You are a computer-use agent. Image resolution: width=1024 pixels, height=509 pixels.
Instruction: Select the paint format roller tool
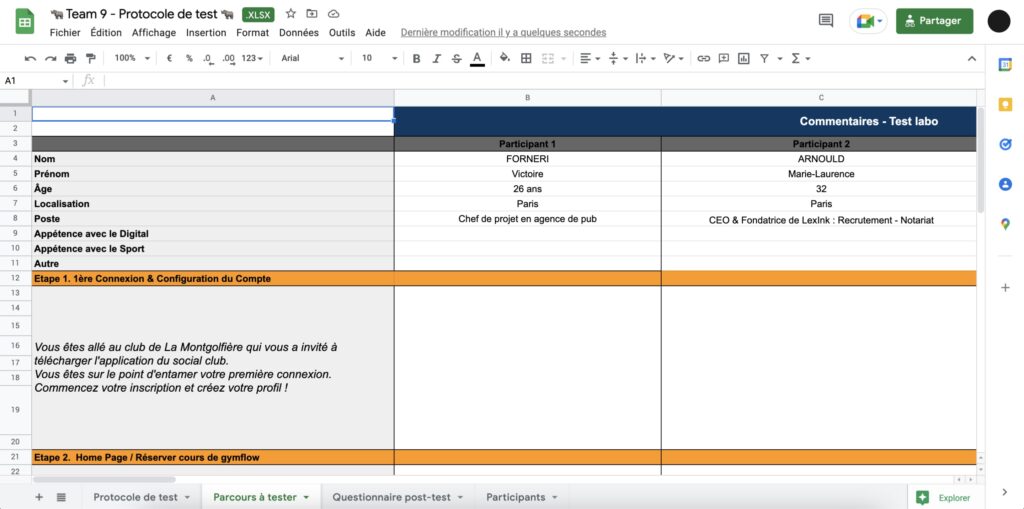pos(91,58)
